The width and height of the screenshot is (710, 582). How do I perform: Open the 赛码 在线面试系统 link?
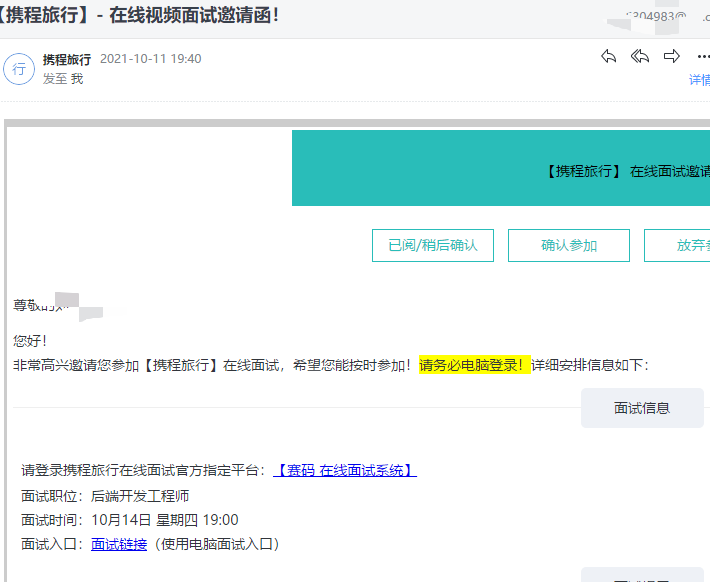pyautogui.click(x=345, y=471)
